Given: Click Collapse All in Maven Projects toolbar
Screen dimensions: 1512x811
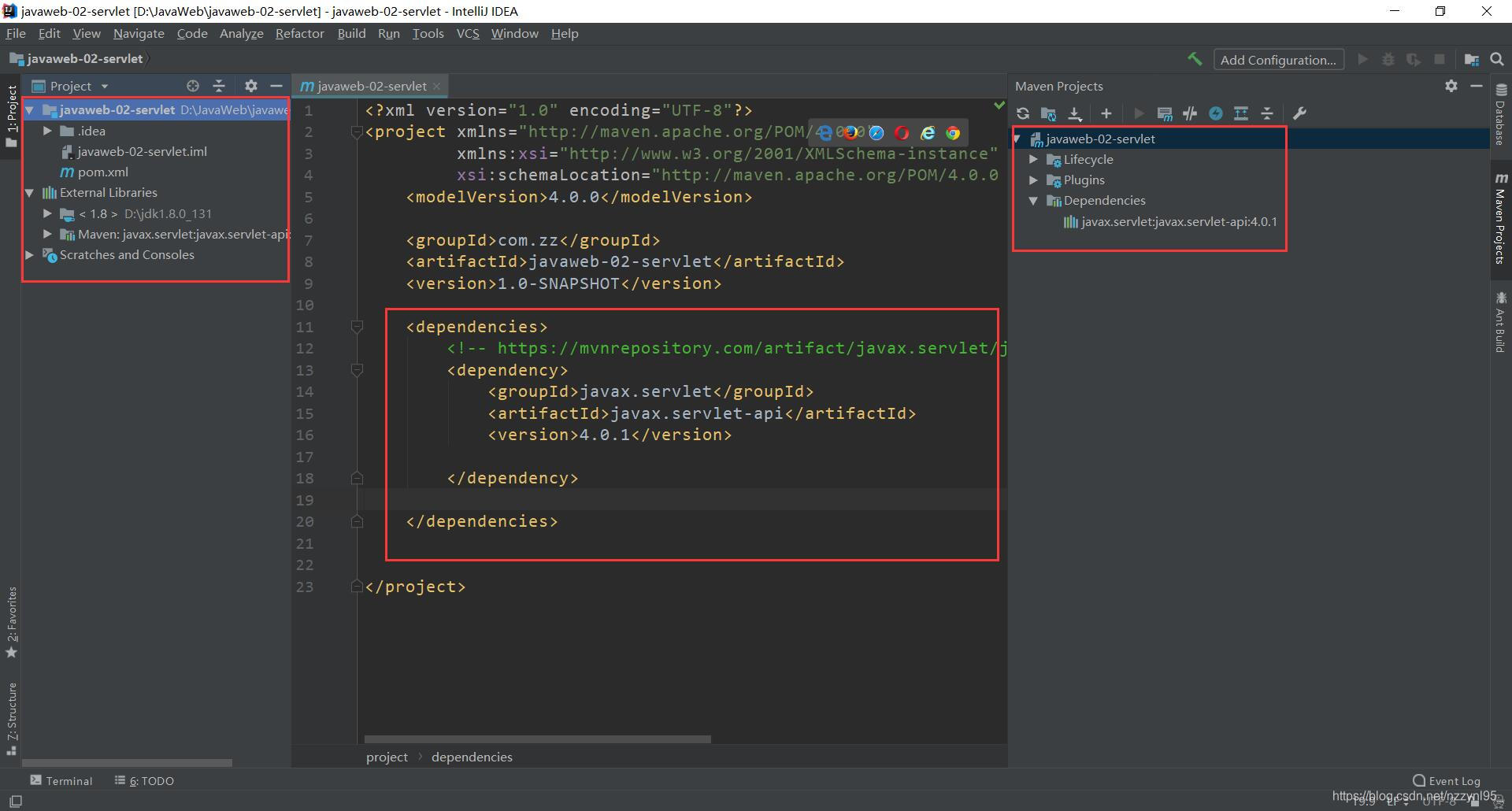Looking at the screenshot, I should tap(1267, 113).
